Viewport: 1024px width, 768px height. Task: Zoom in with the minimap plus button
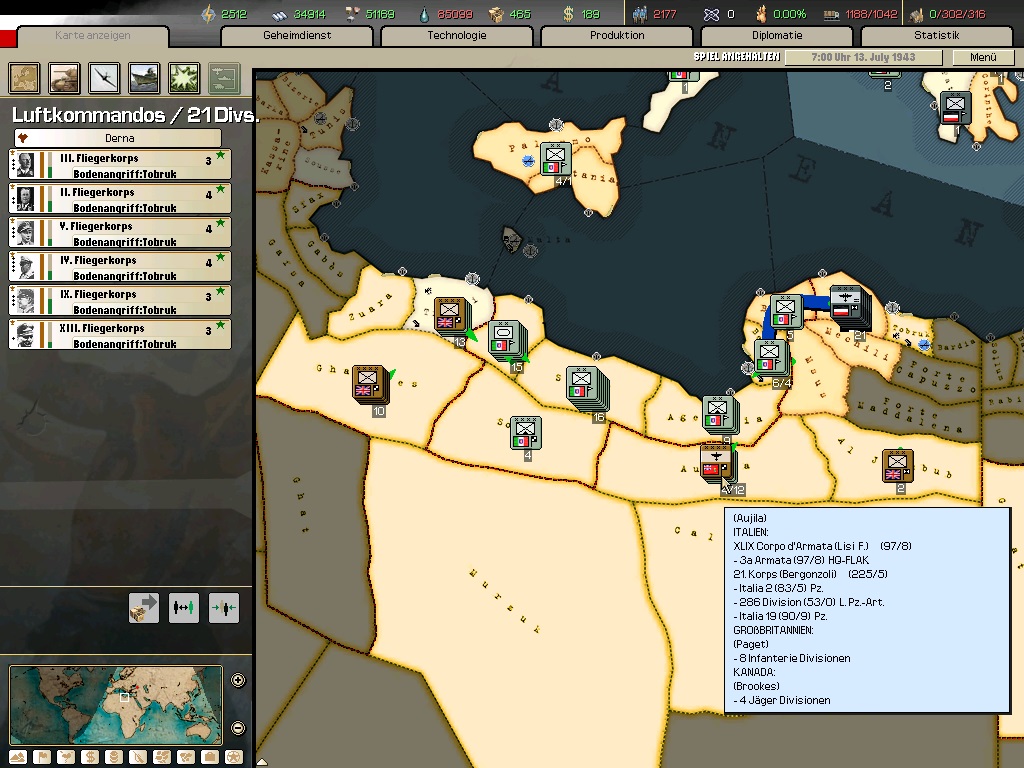coord(238,680)
